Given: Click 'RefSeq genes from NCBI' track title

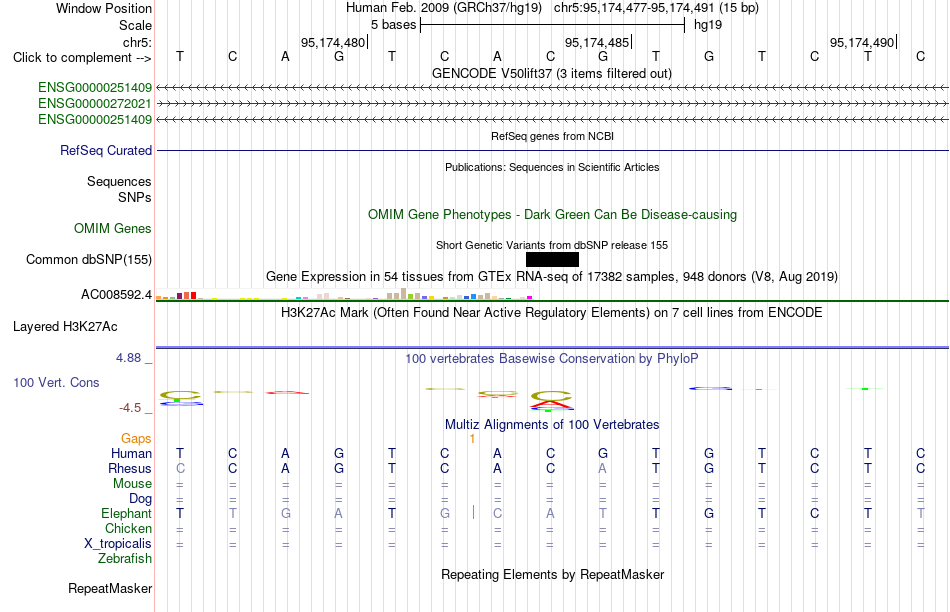Looking at the screenshot, I should (552, 136).
